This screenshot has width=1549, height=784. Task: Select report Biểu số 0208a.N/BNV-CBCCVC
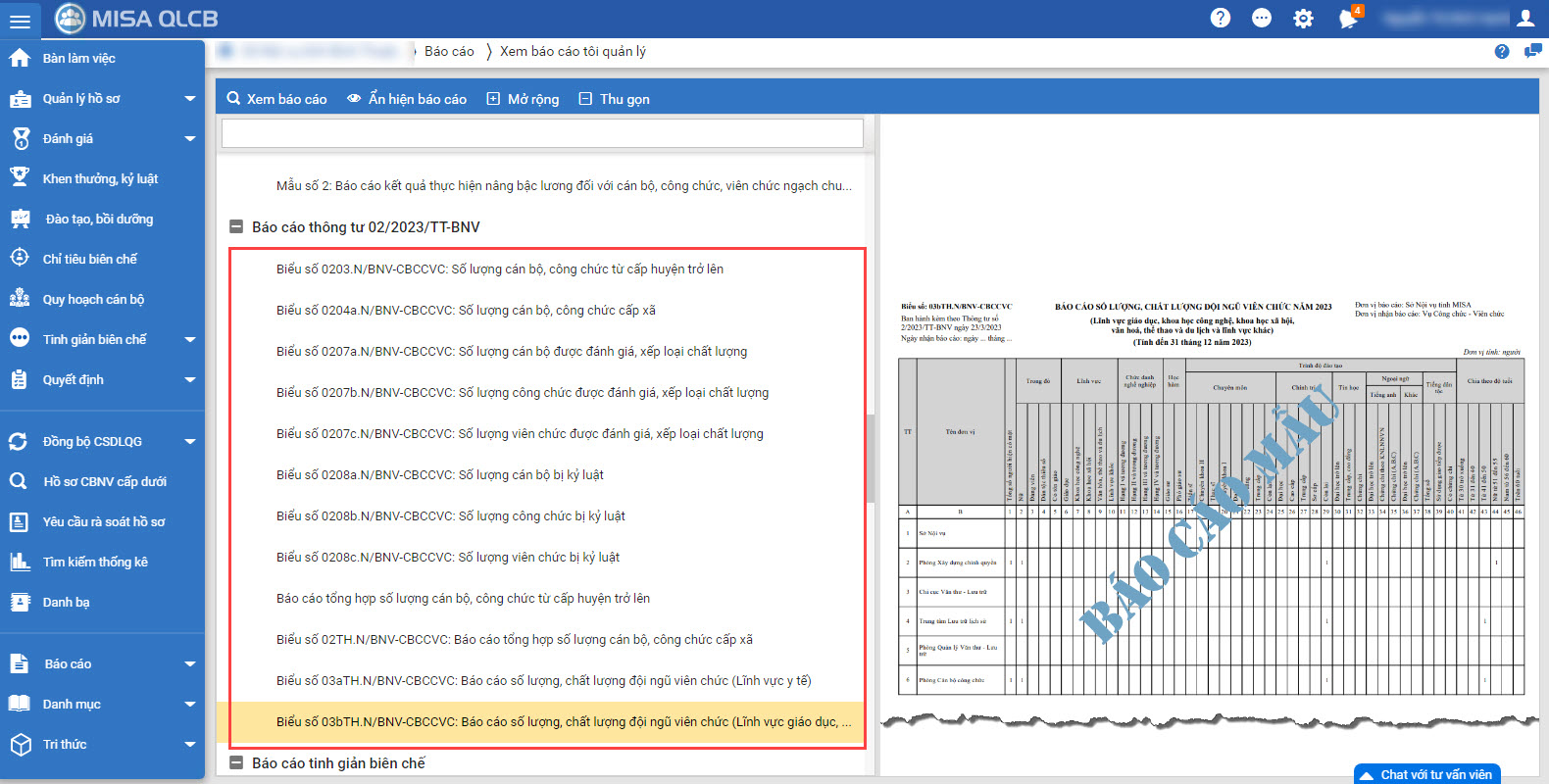pyautogui.click(x=439, y=475)
